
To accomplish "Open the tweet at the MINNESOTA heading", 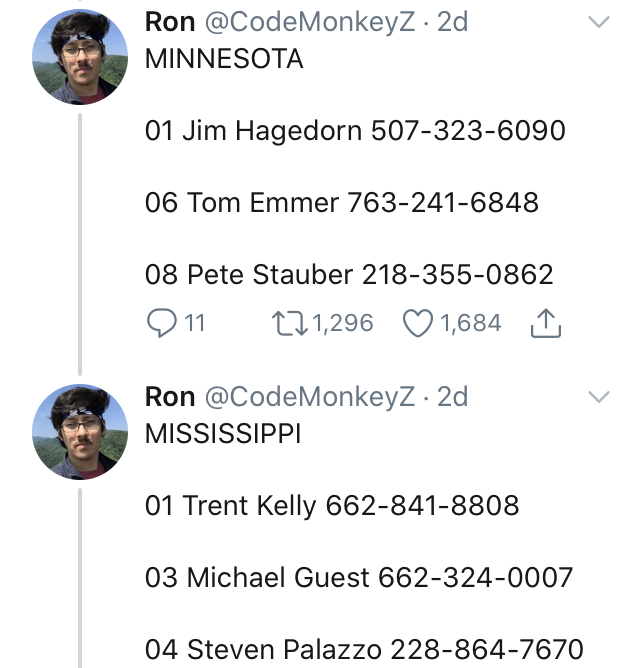I will (x=224, y=59).
